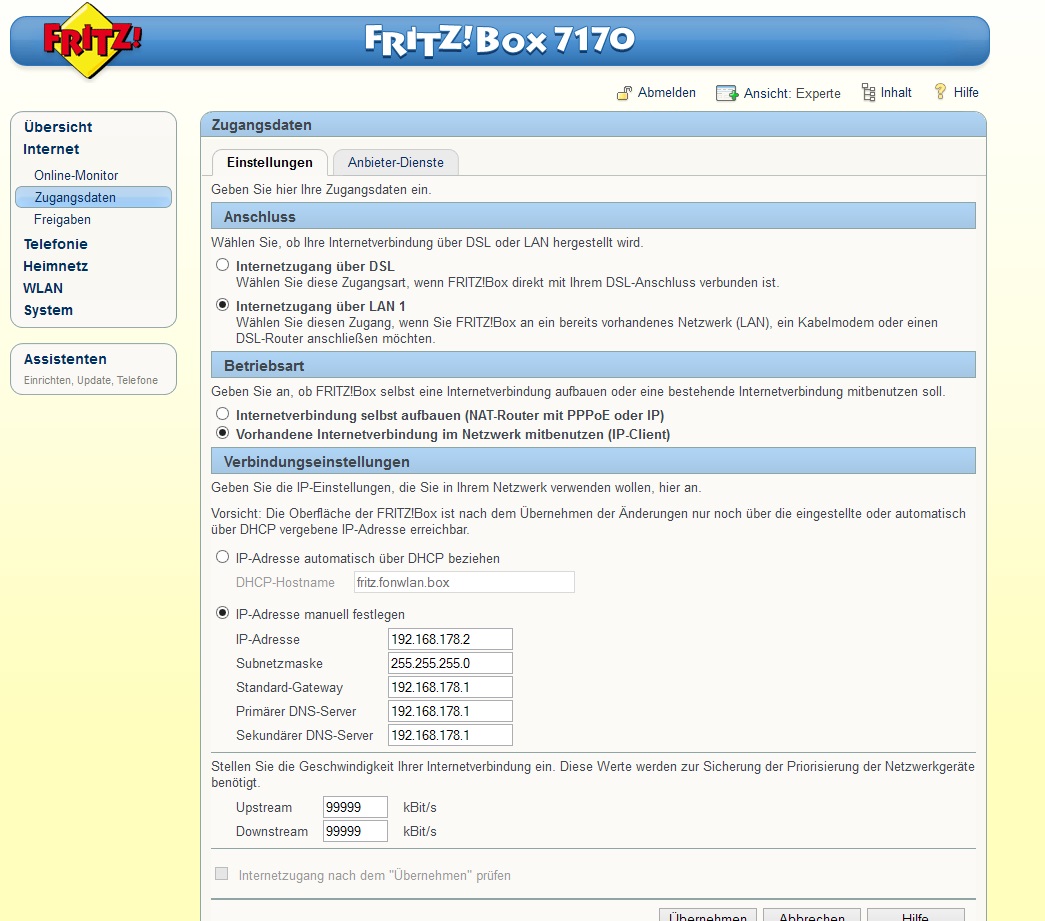Screen dimensions: 1045x921
Task: Click the Abmelden padlock icon
Action: pyautogui.click(x=624, y=93)
